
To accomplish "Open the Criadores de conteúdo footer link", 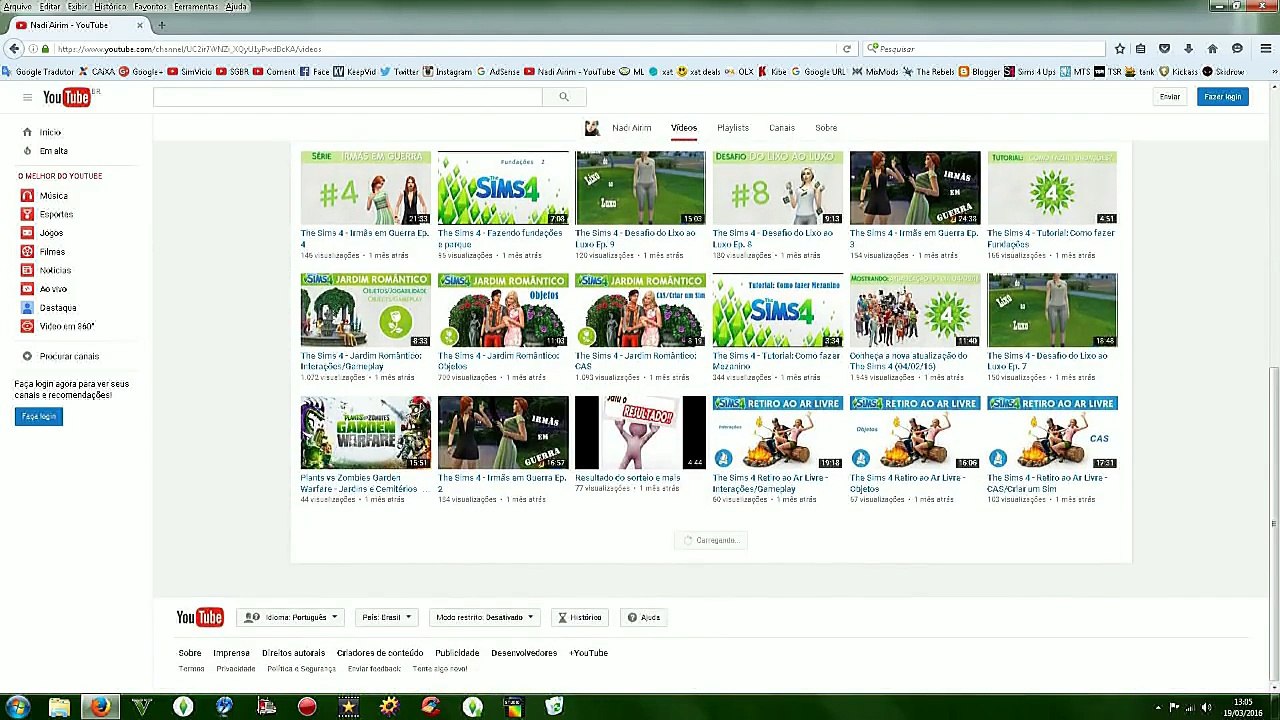I will pyautogui.click(x=380, y=653).
